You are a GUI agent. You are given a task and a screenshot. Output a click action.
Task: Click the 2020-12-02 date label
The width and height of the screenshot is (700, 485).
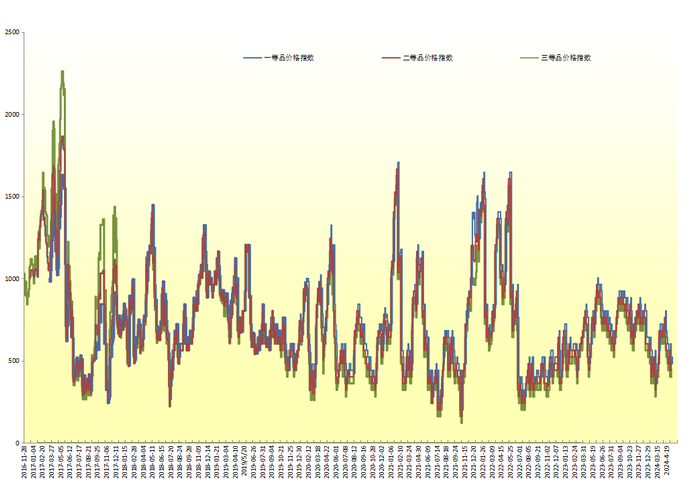click(382, 462)
